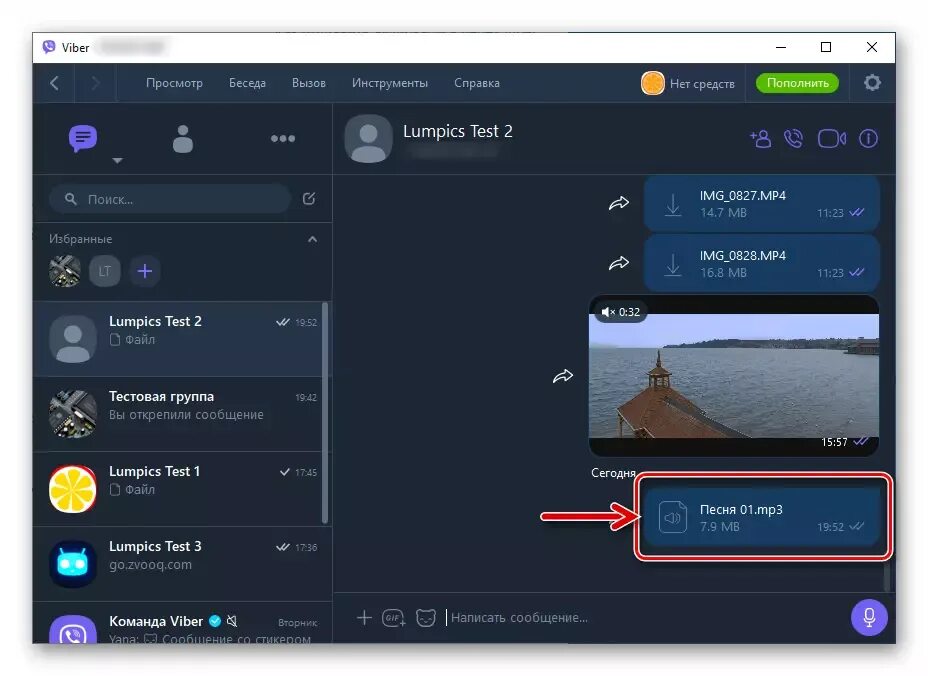Open the Chats tab speech bubble icon
928x676 pixels.
click(x=83, y=139)
